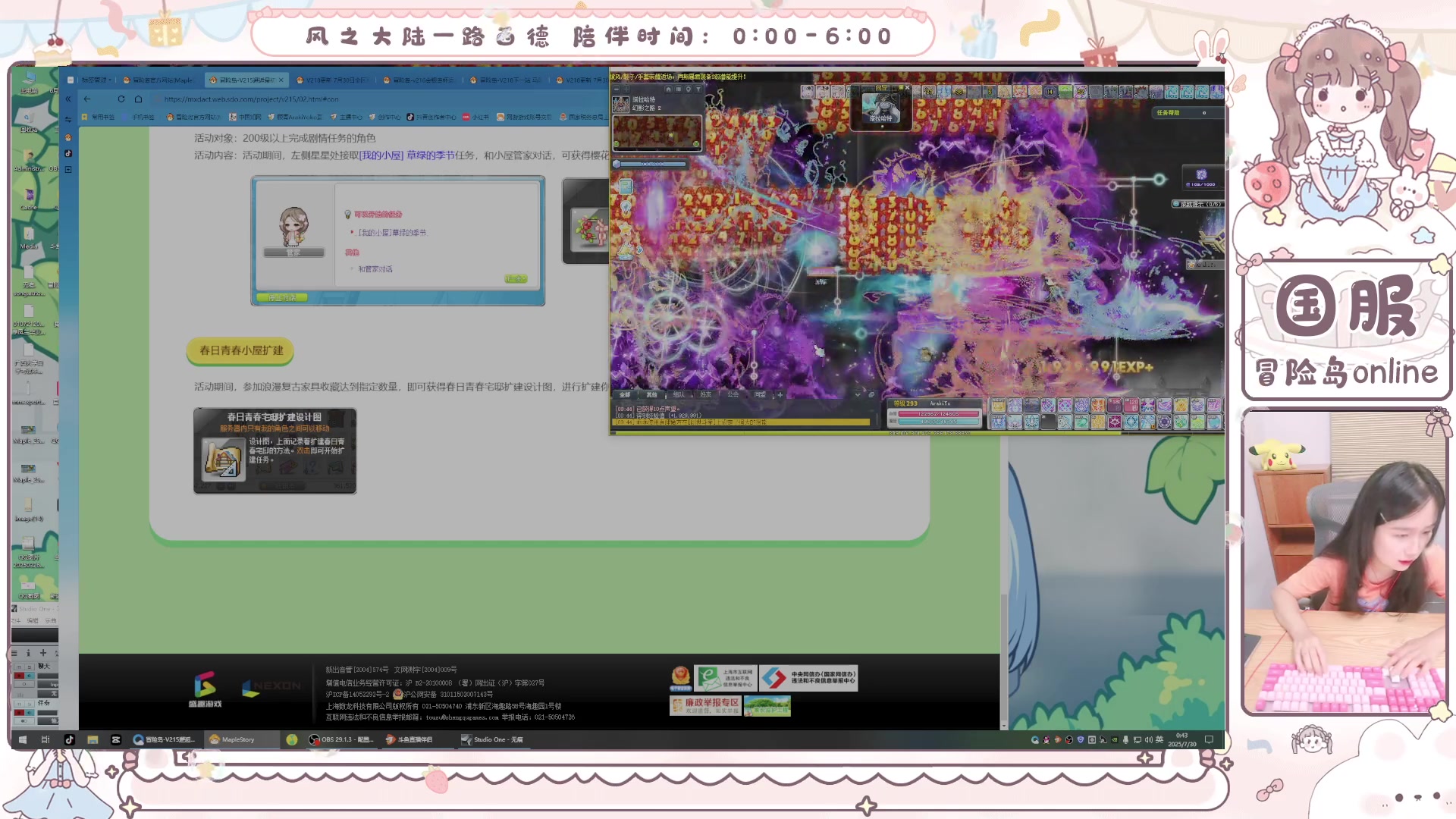Click the taskbar clock showing 0:43
Viewport: 1456px width, 819px height.
coord(1181,739)
